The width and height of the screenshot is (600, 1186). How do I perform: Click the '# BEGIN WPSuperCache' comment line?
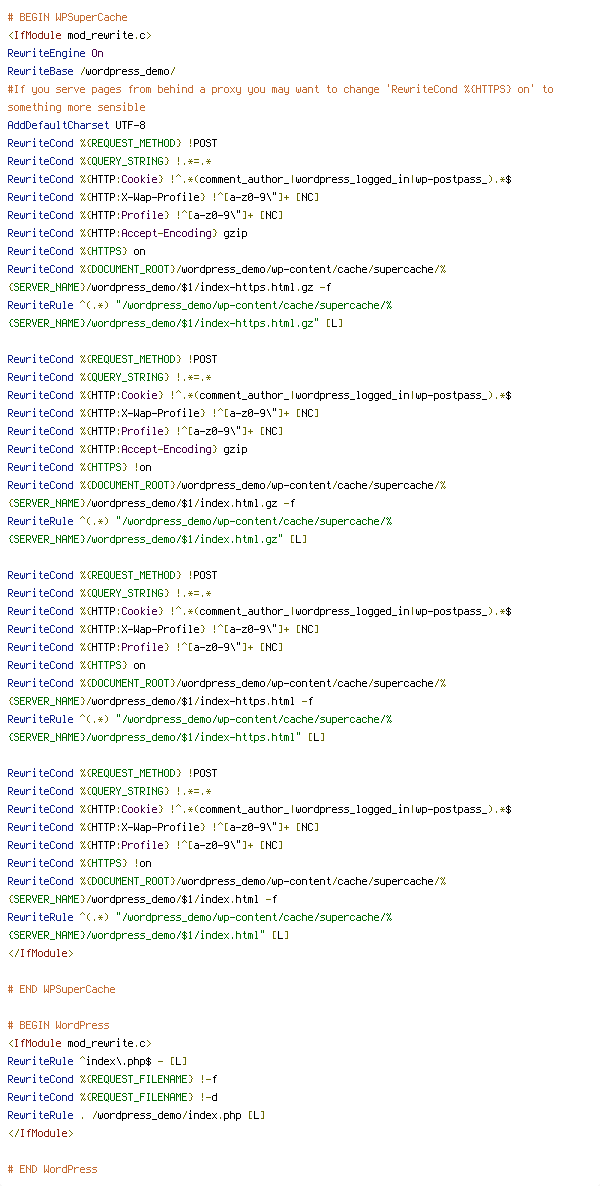pos(67,18)
